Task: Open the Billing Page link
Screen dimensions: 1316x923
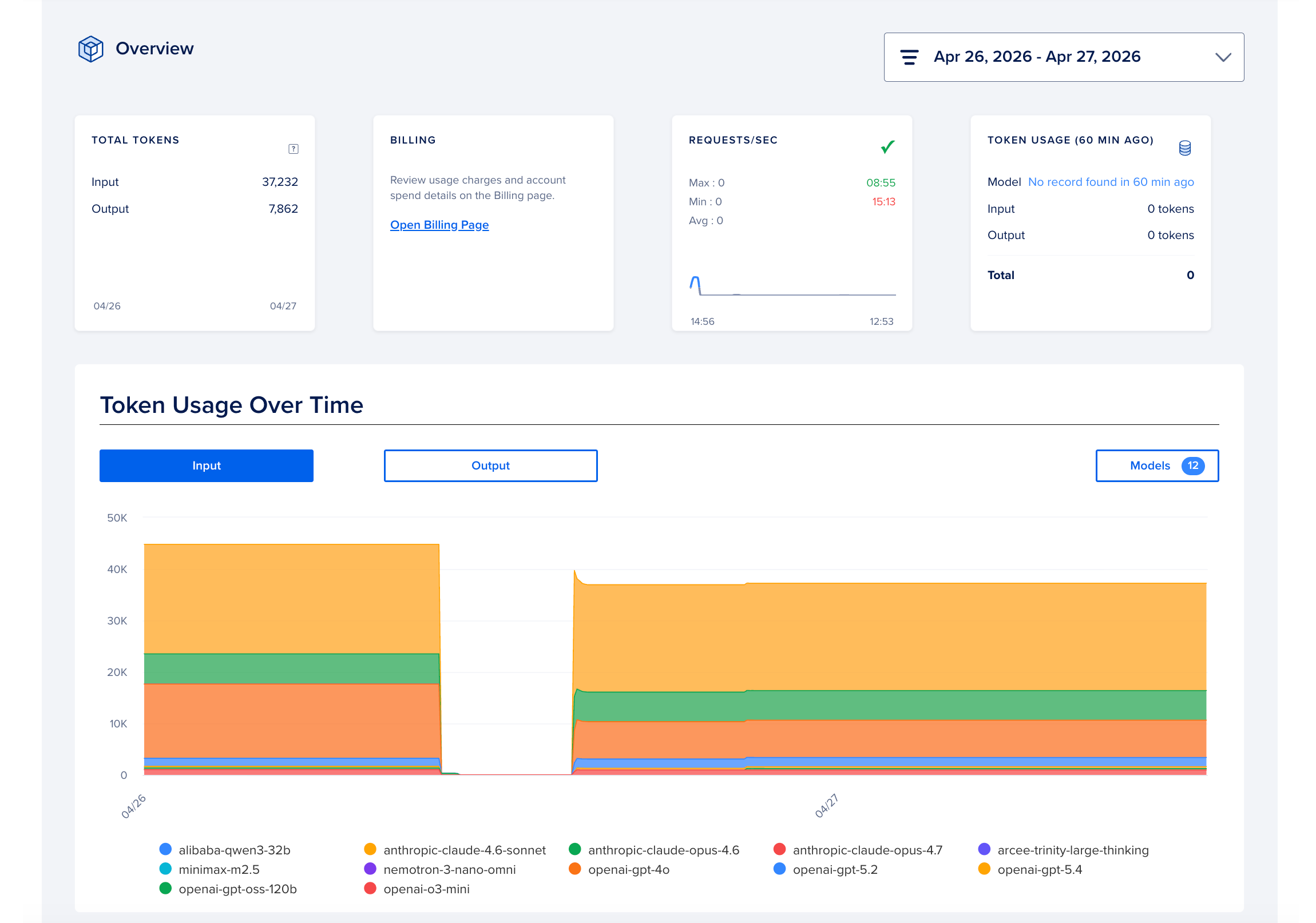Action: coord(439,225)
